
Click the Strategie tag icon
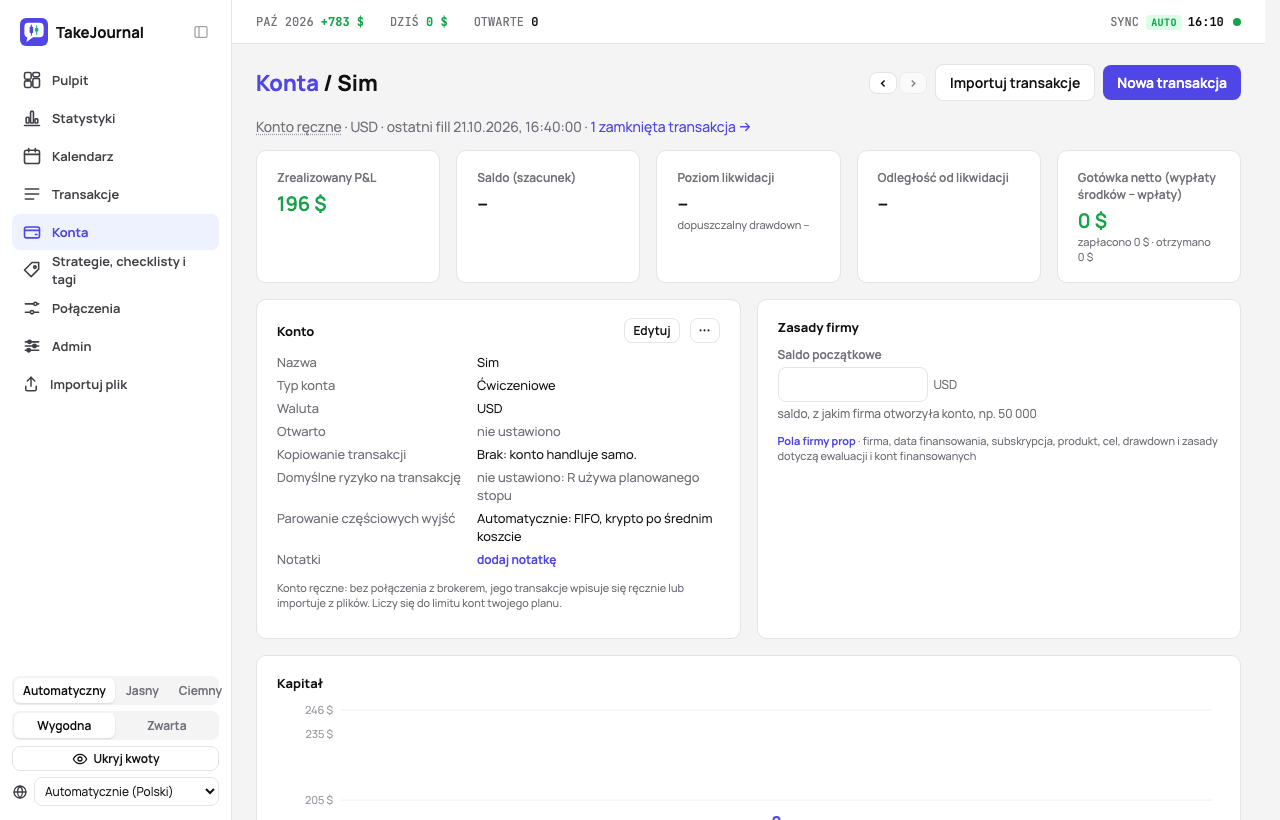(32, 270)
